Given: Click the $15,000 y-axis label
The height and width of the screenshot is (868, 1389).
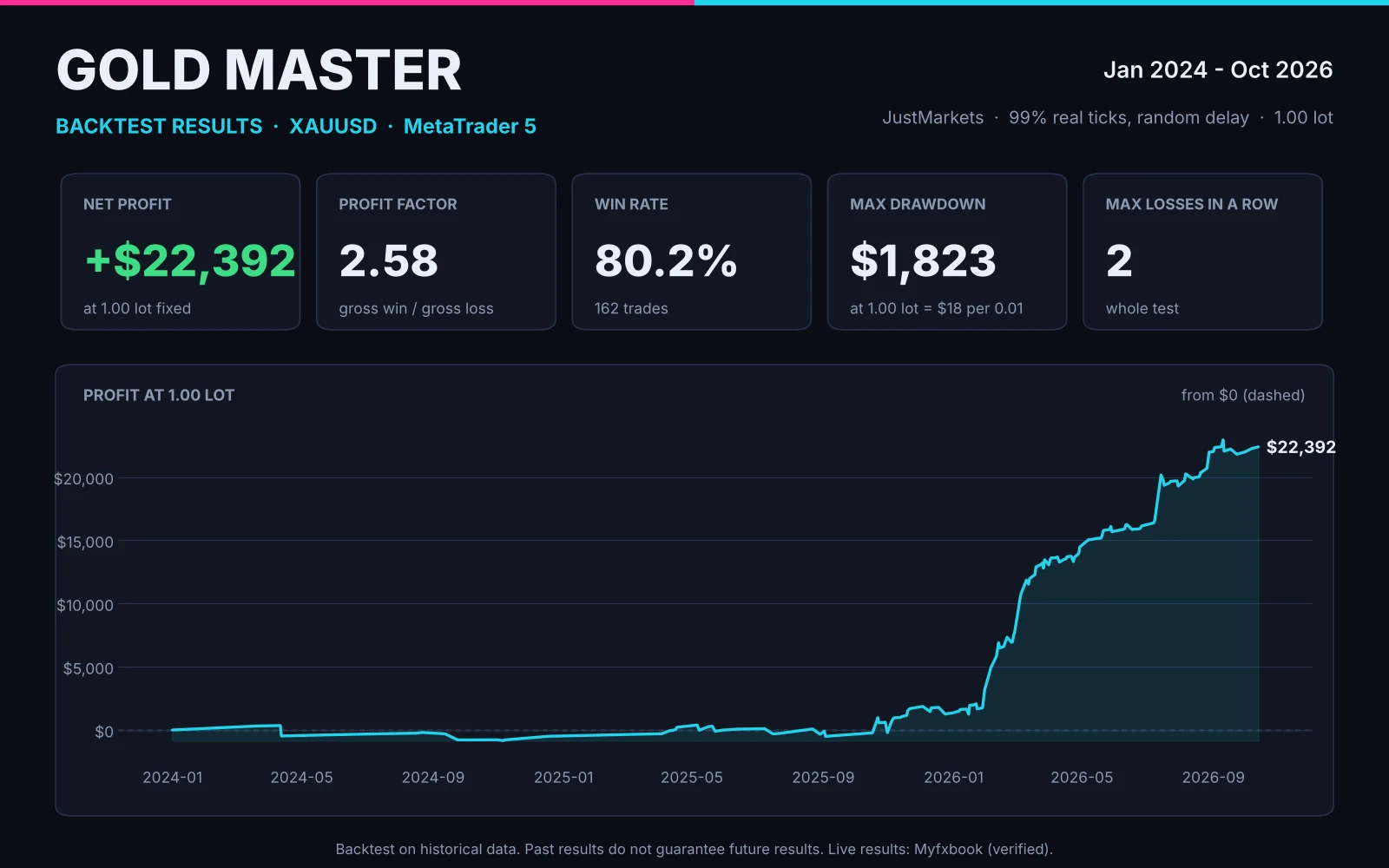Looking at the screenshot, I should (x=85, y=542).
